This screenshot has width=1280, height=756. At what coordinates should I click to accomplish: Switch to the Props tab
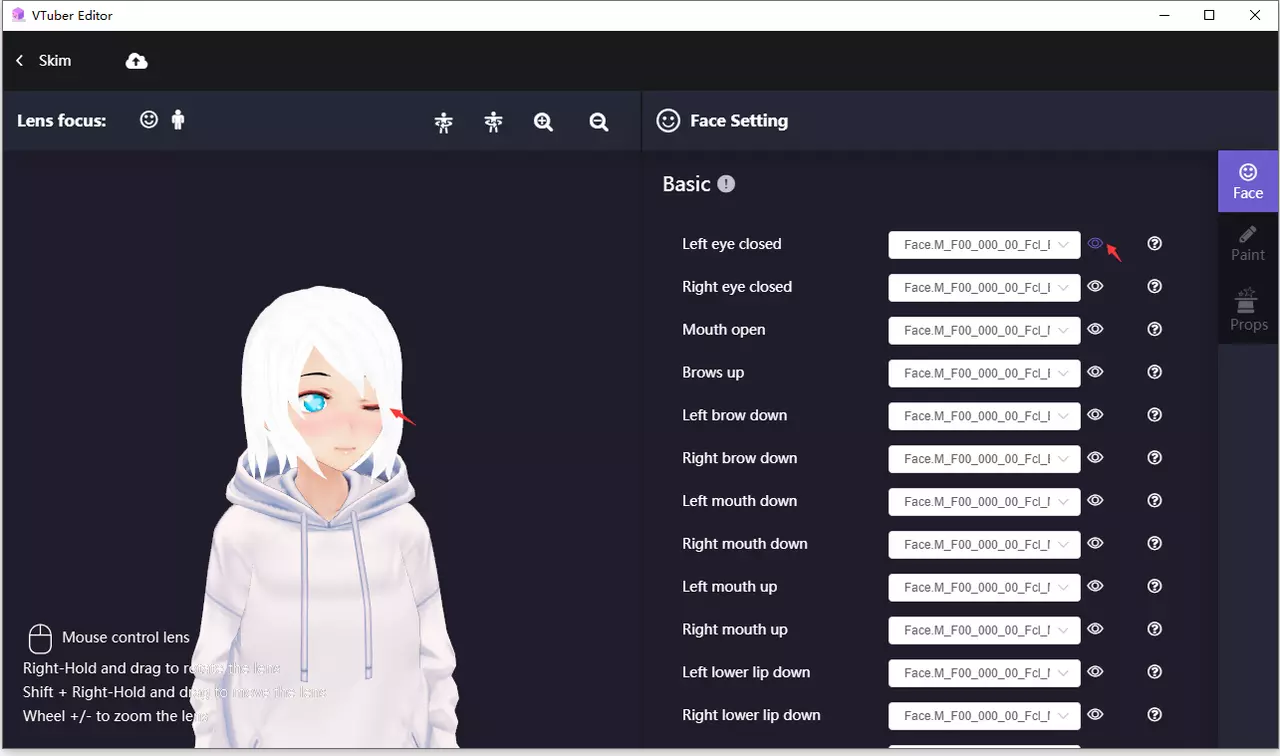pyautogui.click(x=1248, y=310)
